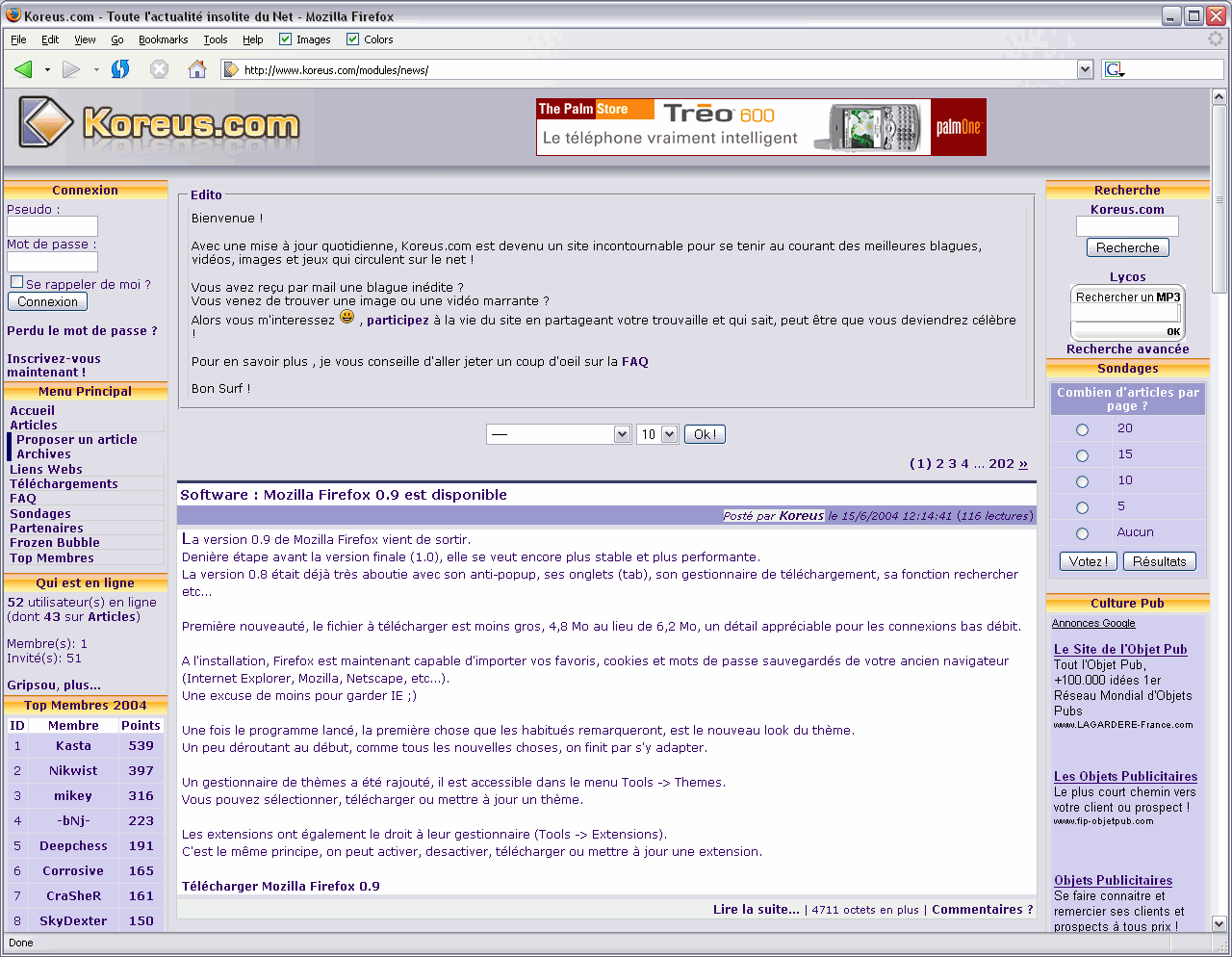Expand the URL bar history dropdown
Image resolution: width=1232 pixels, height=957 pixels.
click(x=1086, y=69)
